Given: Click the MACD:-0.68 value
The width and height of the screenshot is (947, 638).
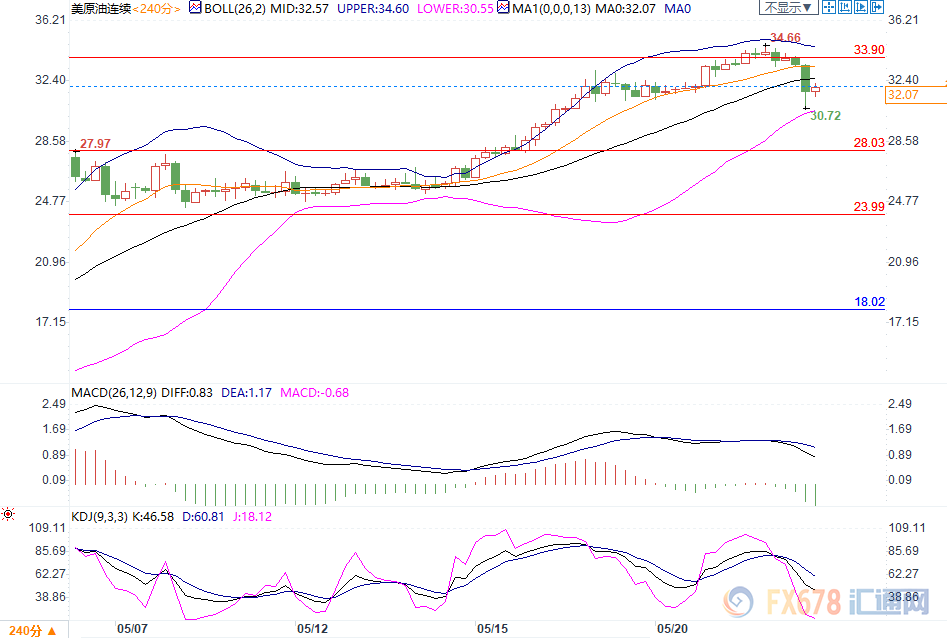Looking at the screenshot, I should tap(315, 393).
